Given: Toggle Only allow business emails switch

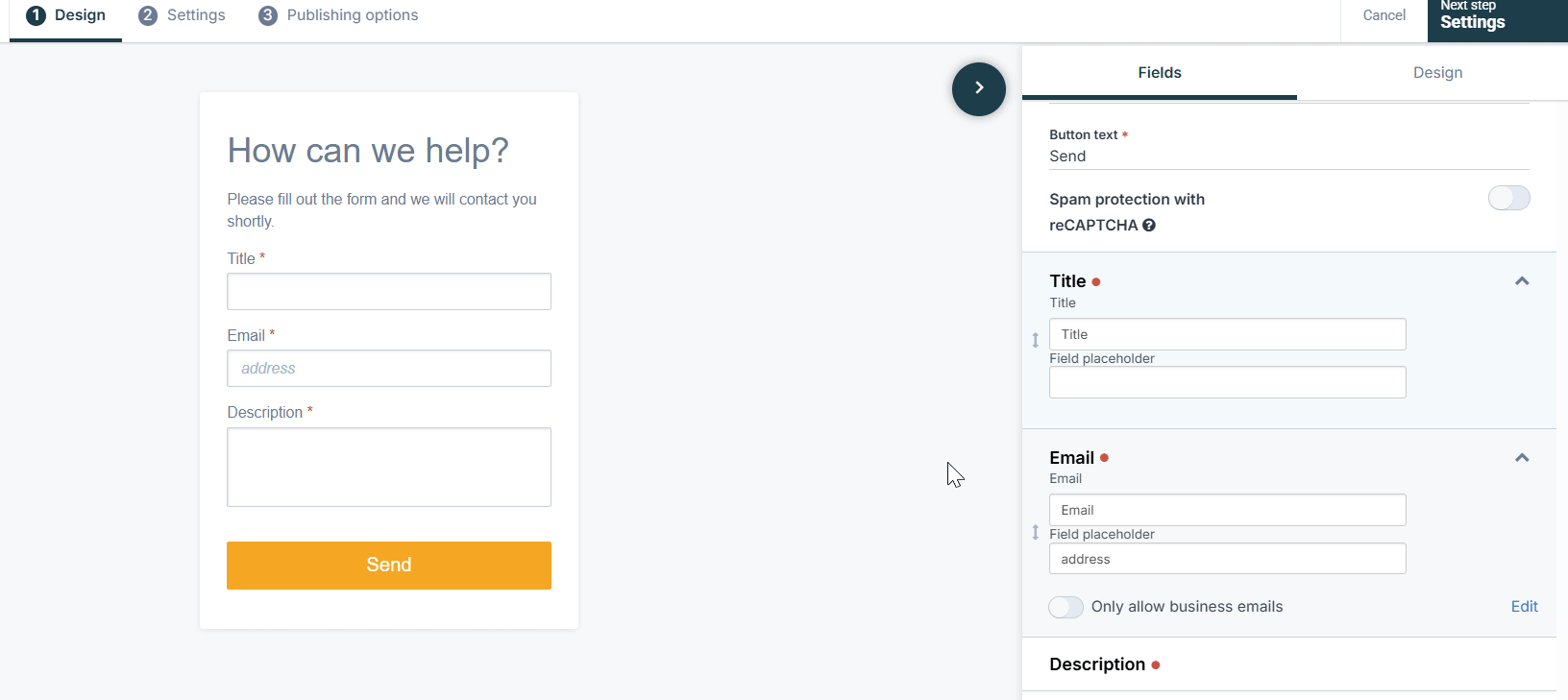Looking at the screenshot, I should [x=1066, y=607].
